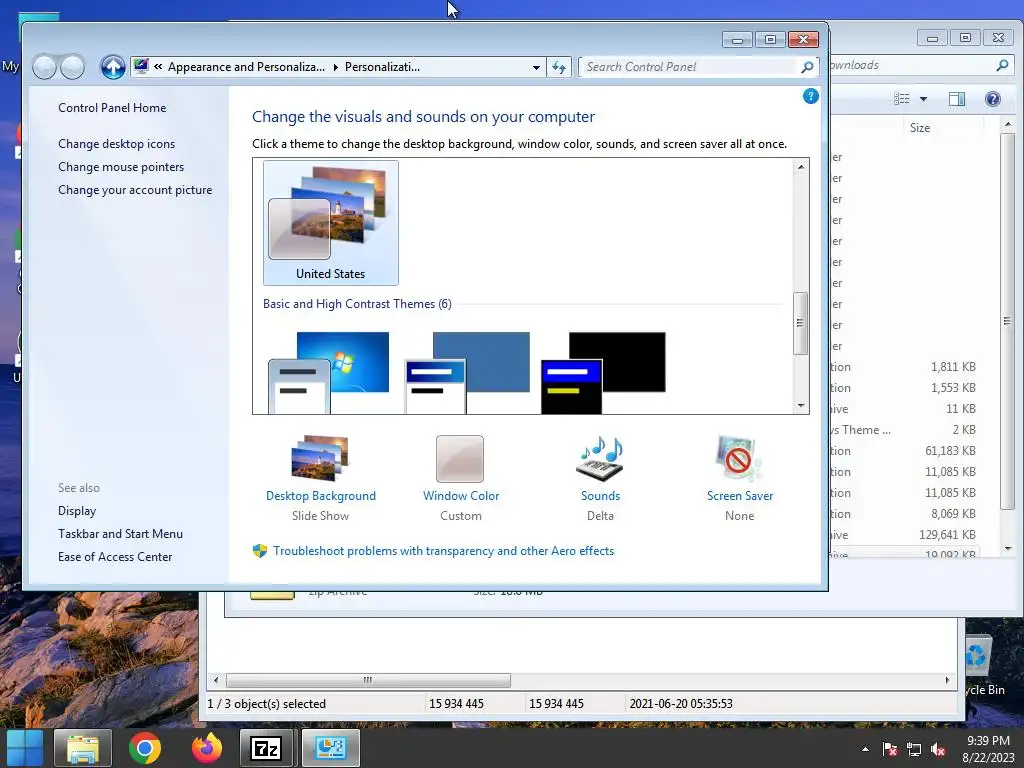The image size is (1024, 768).
Task: Click the Forward navigation button in Control Panel
Action: click(72, 67)
